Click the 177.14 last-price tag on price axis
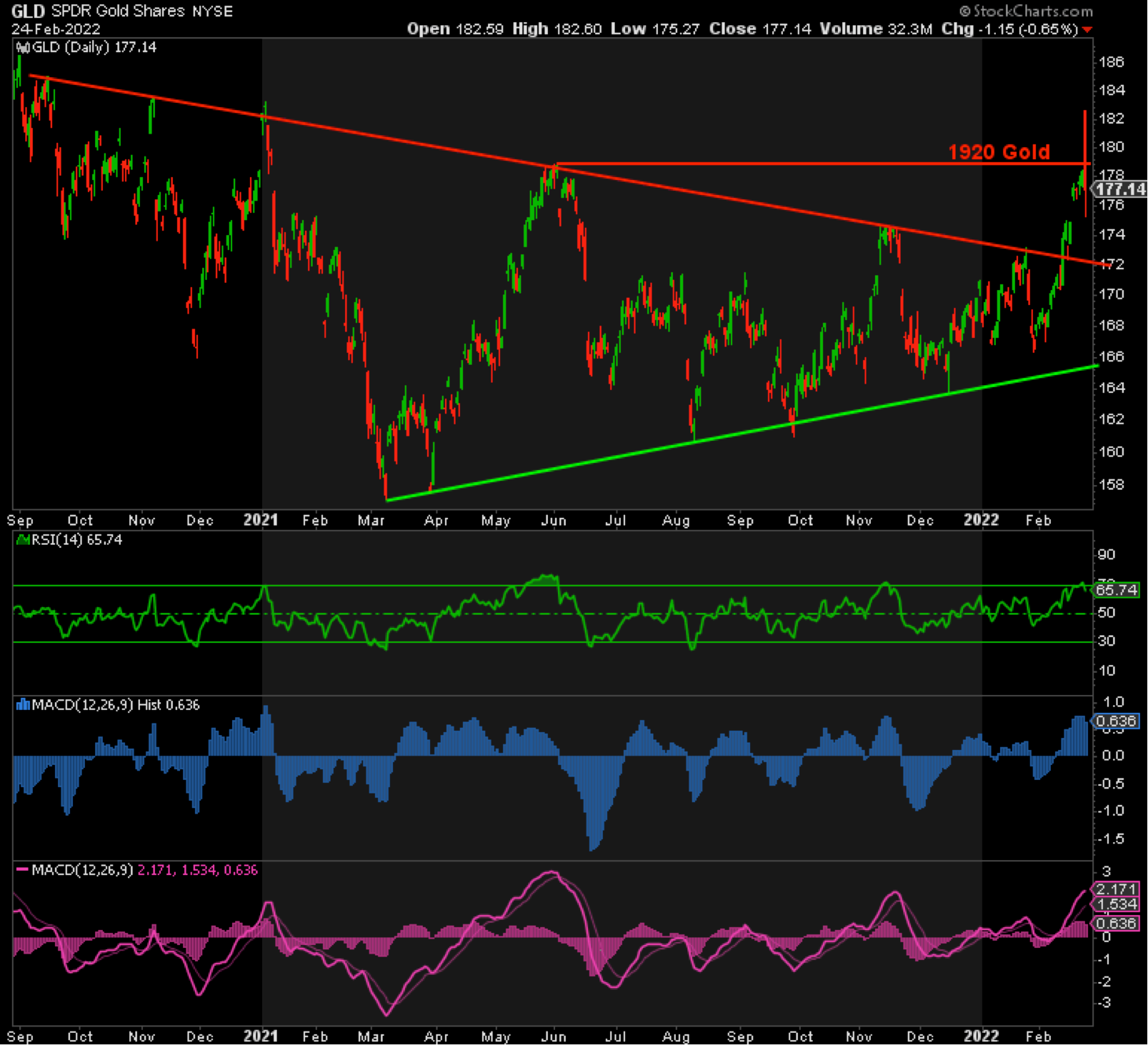Screen dimensions: 1148x1045 [x=1120, y=189]
